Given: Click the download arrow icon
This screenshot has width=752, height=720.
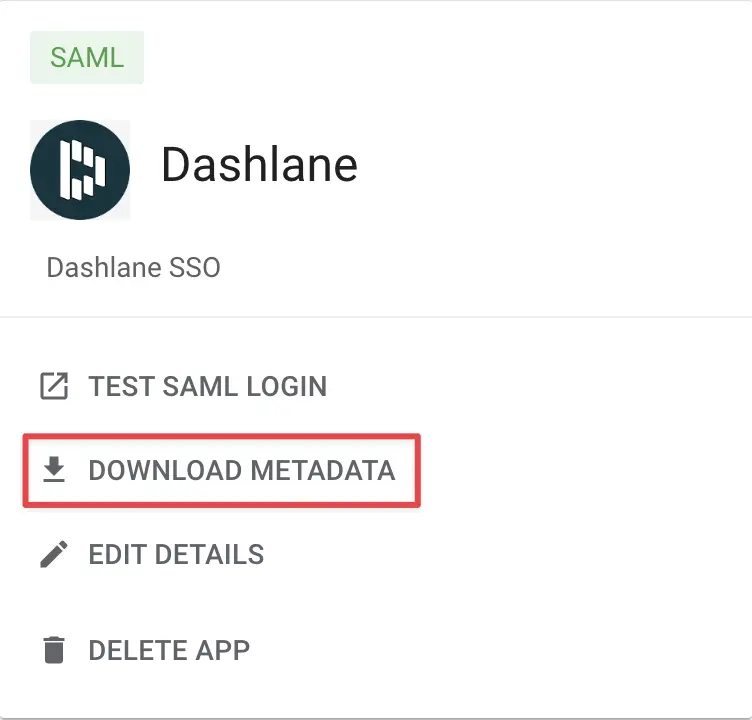Looking at the screenshot, I should (x=54, y=469).
